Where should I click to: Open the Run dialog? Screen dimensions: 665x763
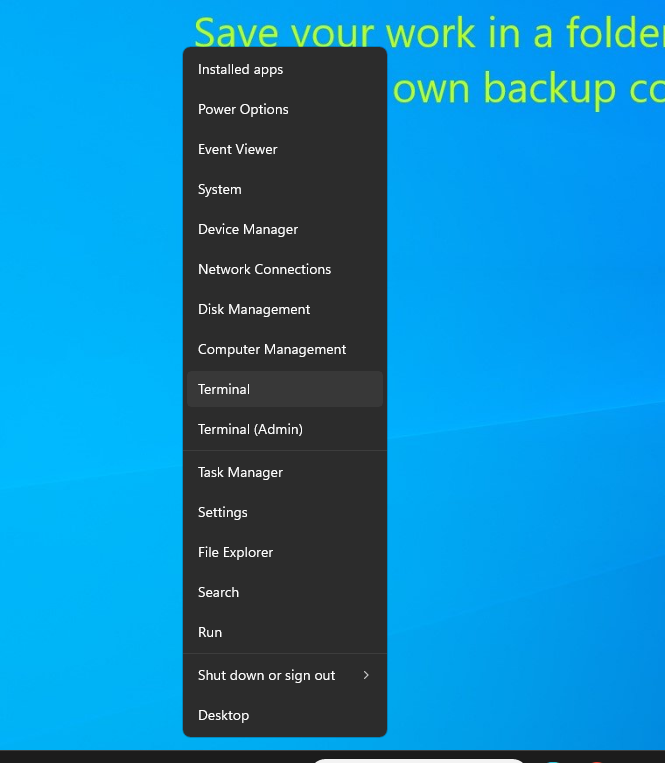click(210, 632)
